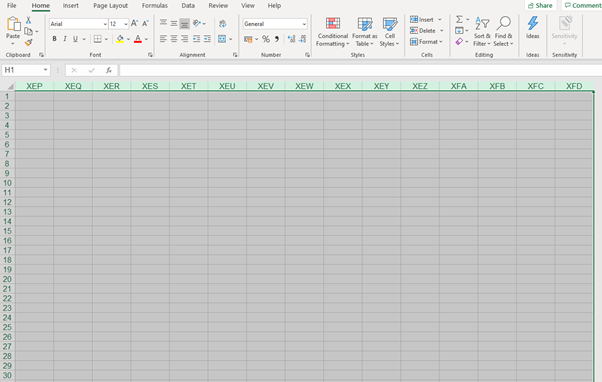Click the Clear eraser icon
Viewport: 602px width, 382px height.
(x=459, y=41)
